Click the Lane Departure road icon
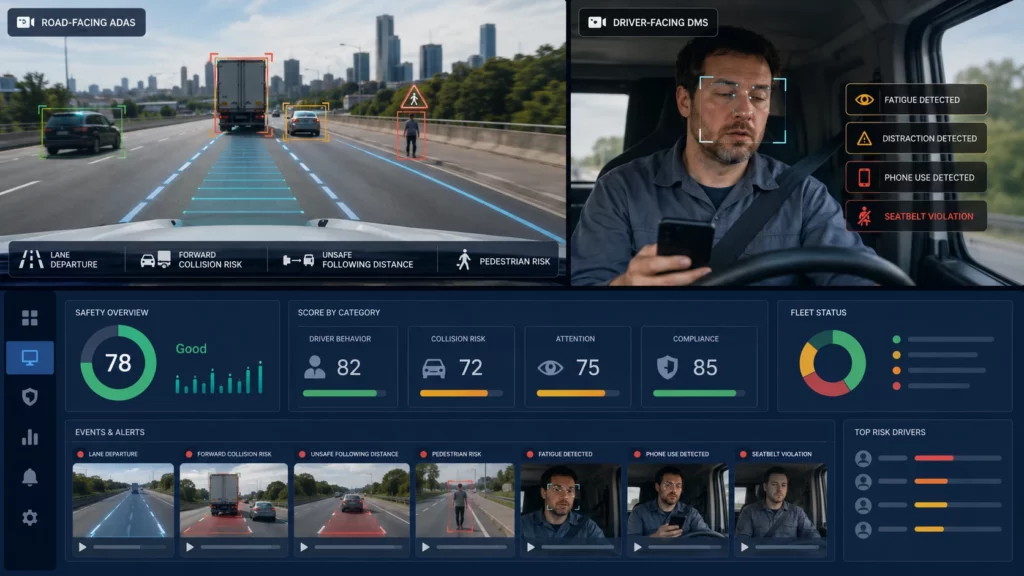Viewport: 1024px width, 576px height. click(31, 259)
